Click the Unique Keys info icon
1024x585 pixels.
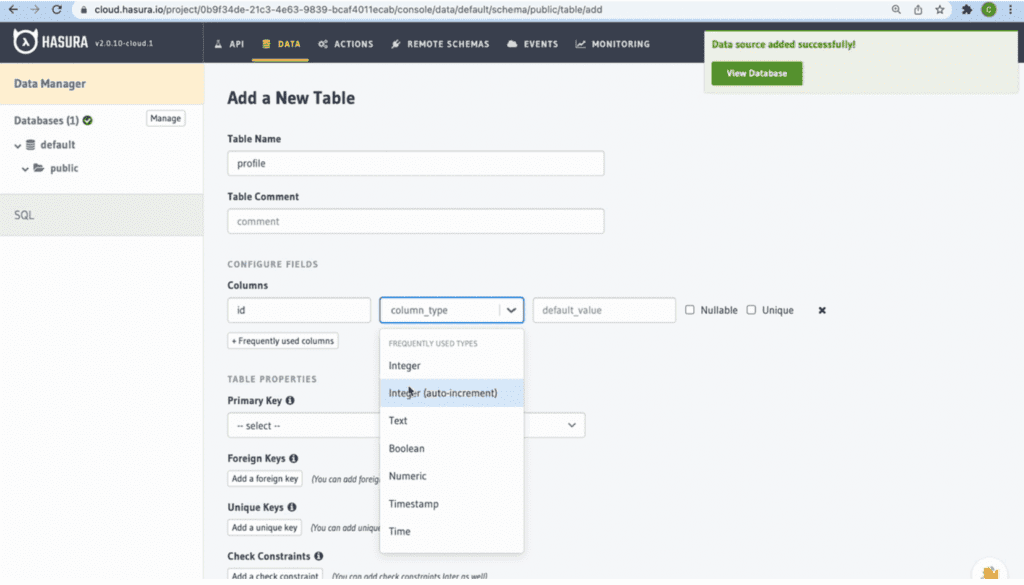pyautogui.click(x=292, y=507)
